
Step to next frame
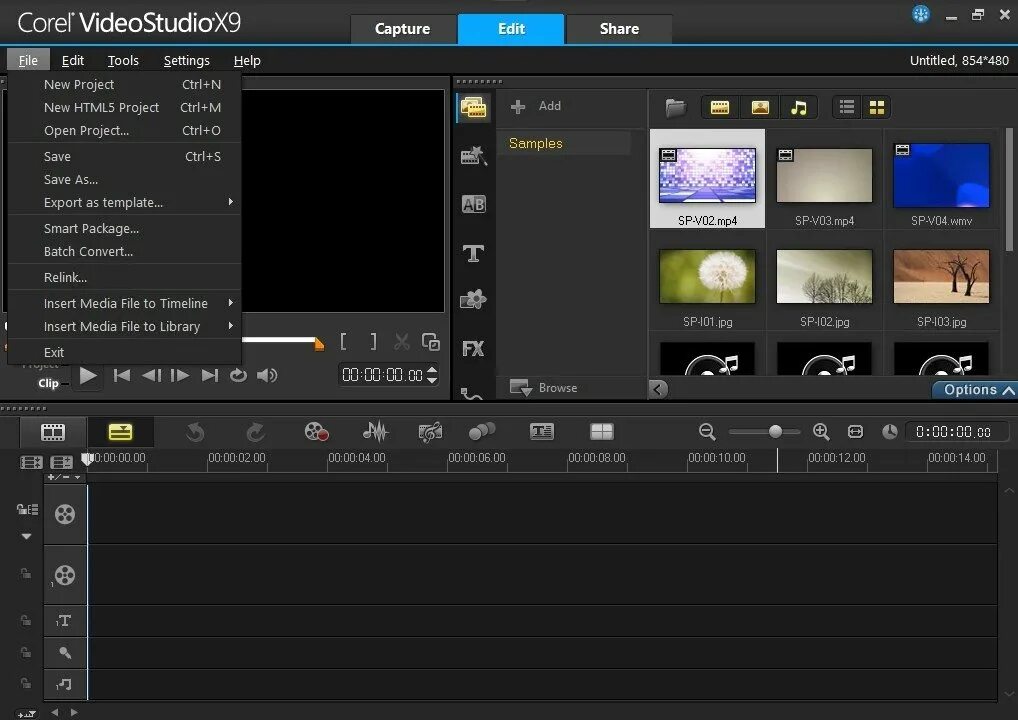(x=180, y=375)
